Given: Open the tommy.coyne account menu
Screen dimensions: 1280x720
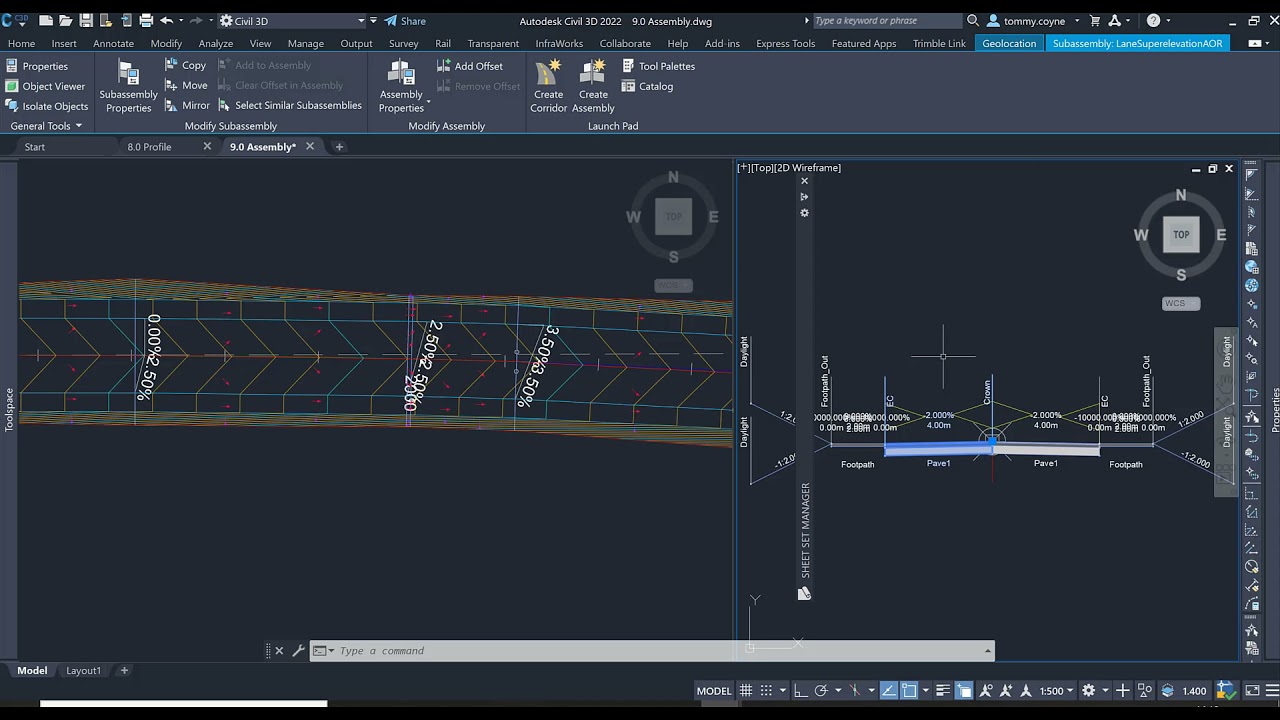Looking at the screenshot, I should pos(1033,21).
